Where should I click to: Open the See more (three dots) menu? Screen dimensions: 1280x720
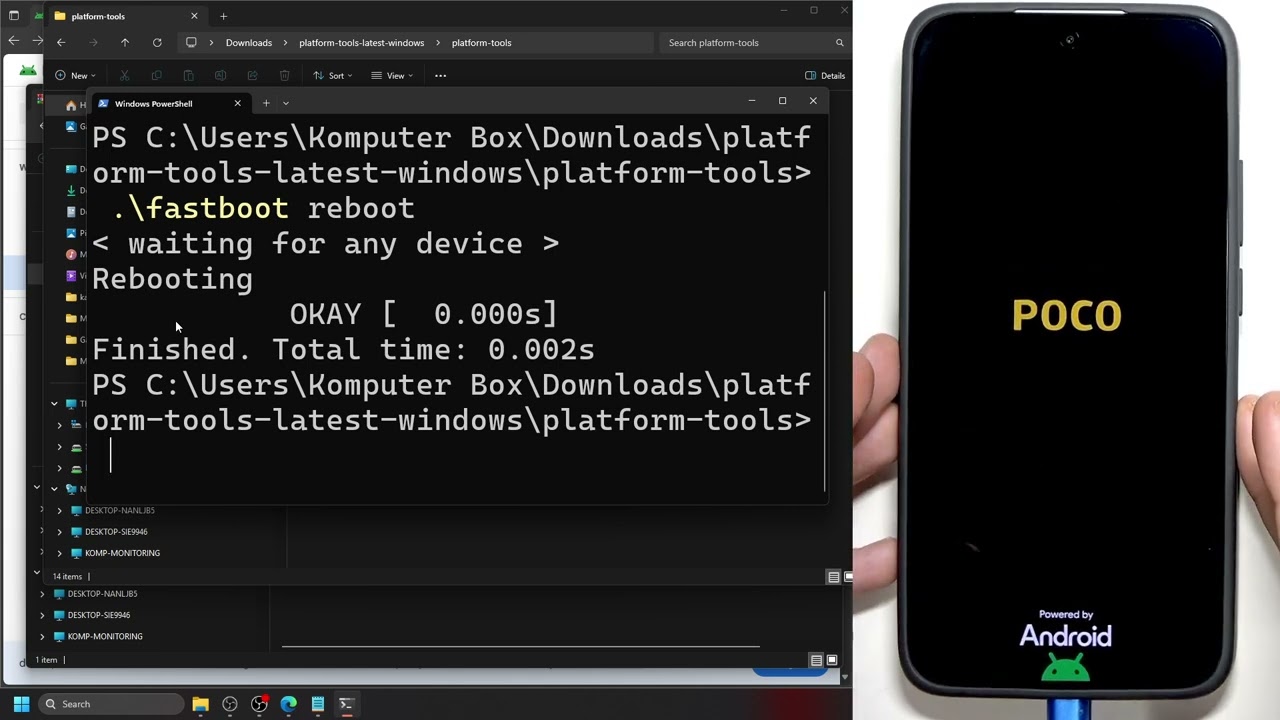[440, 76]
